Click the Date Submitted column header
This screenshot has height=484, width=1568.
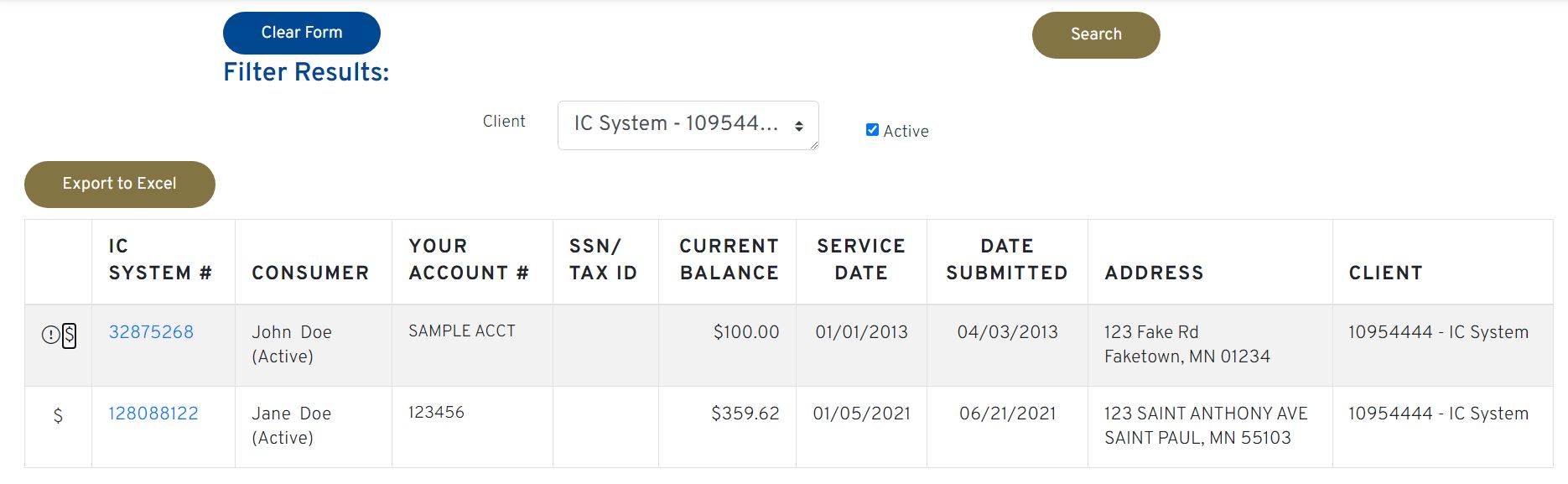(x=1006, y=260)
